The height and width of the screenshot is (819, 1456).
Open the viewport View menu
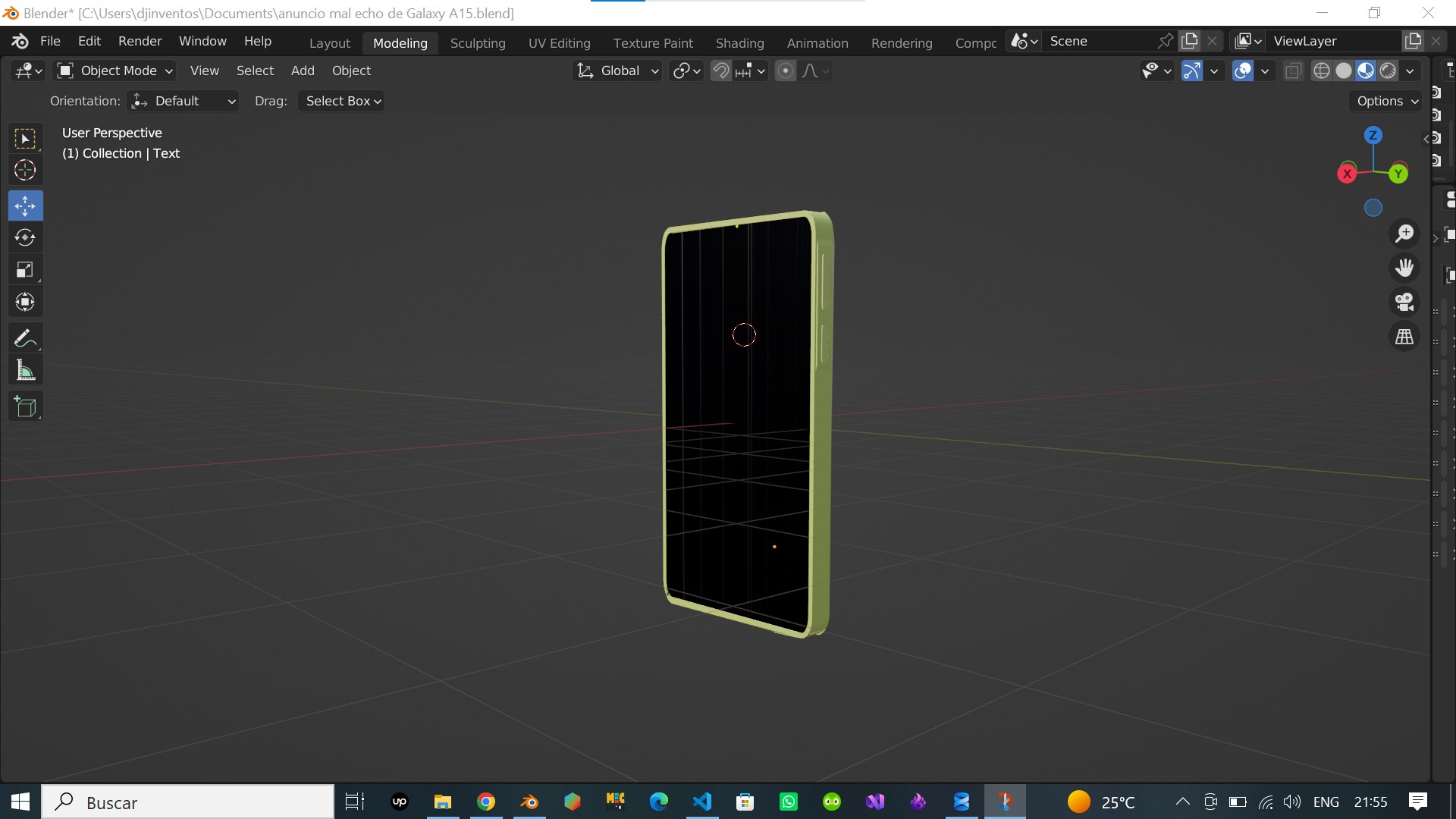204,71
